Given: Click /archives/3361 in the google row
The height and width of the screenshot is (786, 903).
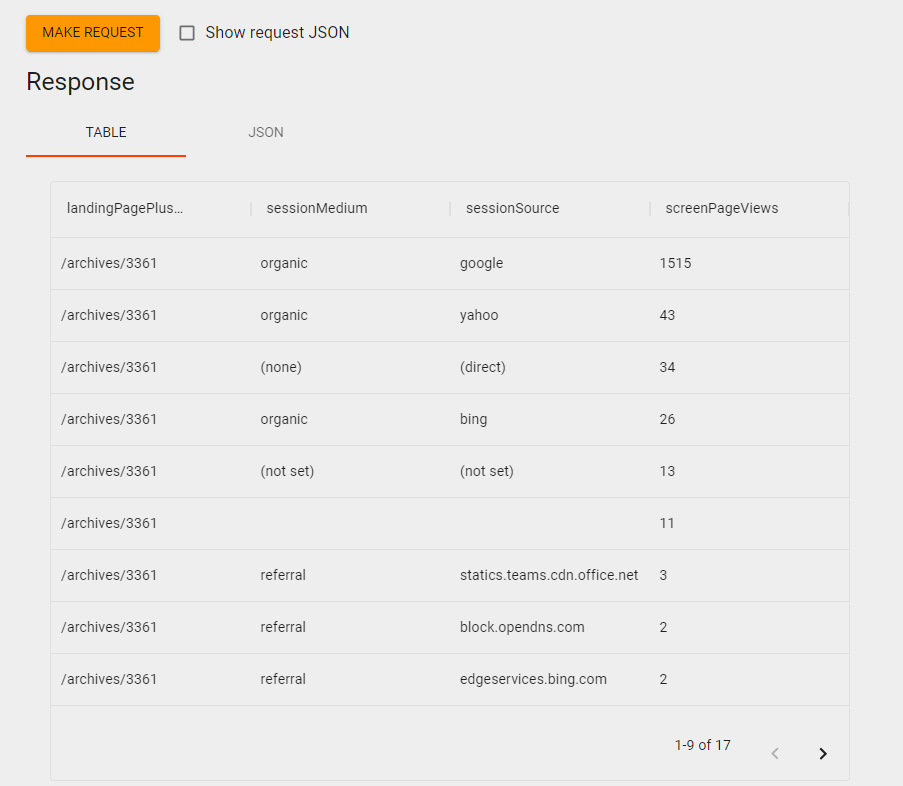Looking at the screenshot, I should click(109, 263).
